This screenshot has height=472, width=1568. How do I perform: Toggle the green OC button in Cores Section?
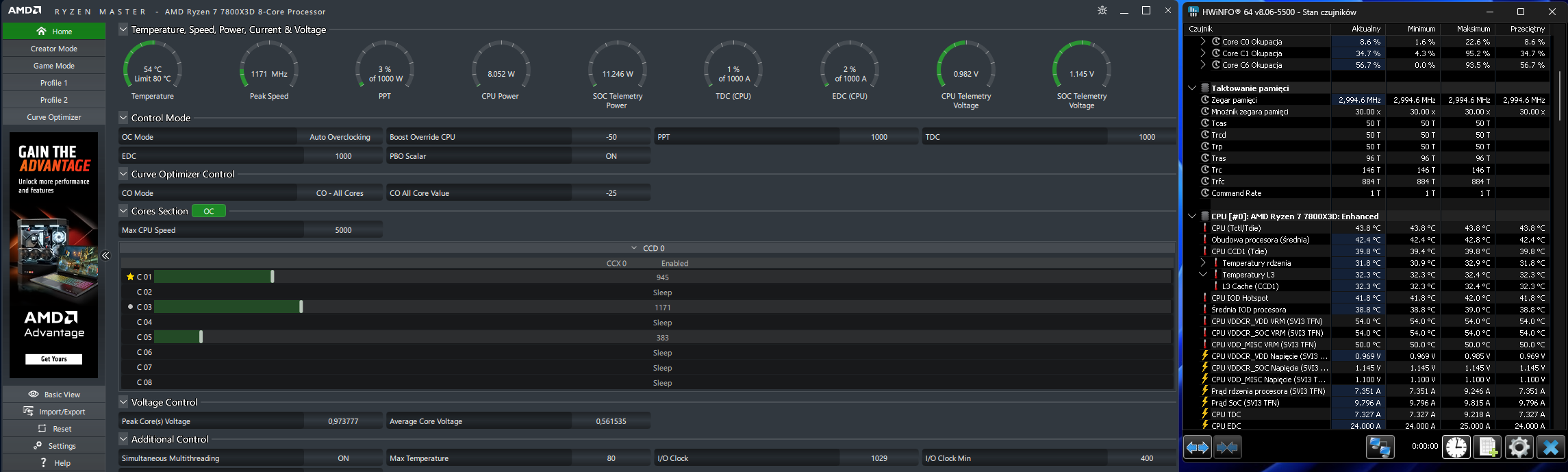point(209,211)
